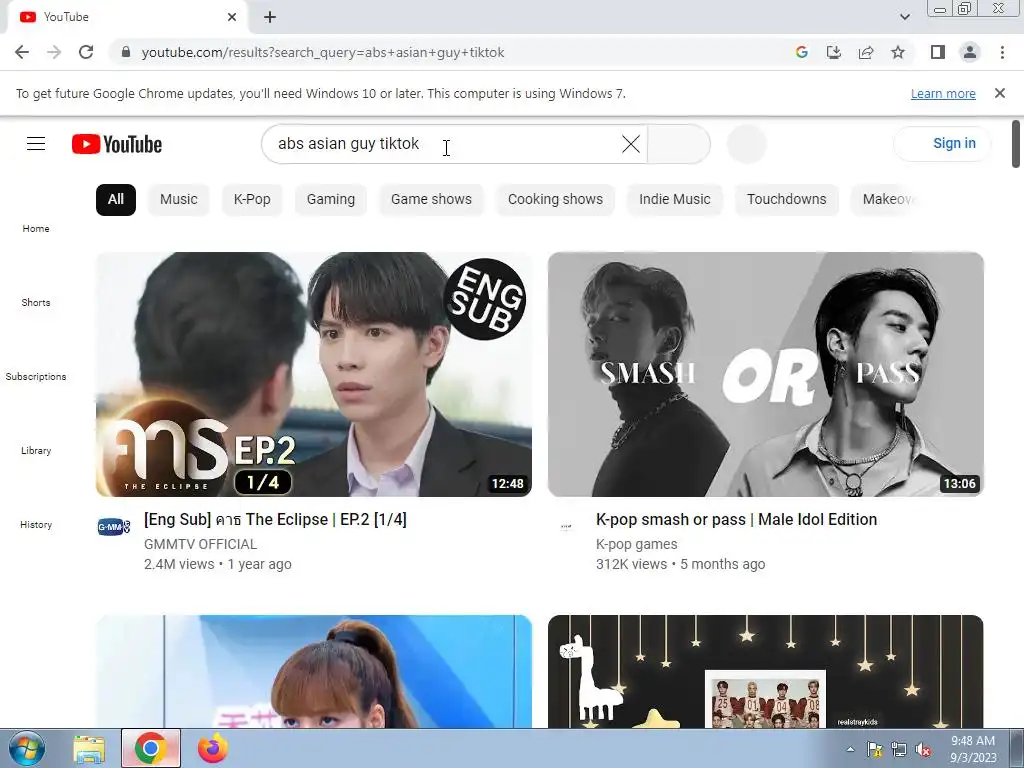1024x768 pixels.
Task: Click the browser forward arrow
Action: (54, 52)
